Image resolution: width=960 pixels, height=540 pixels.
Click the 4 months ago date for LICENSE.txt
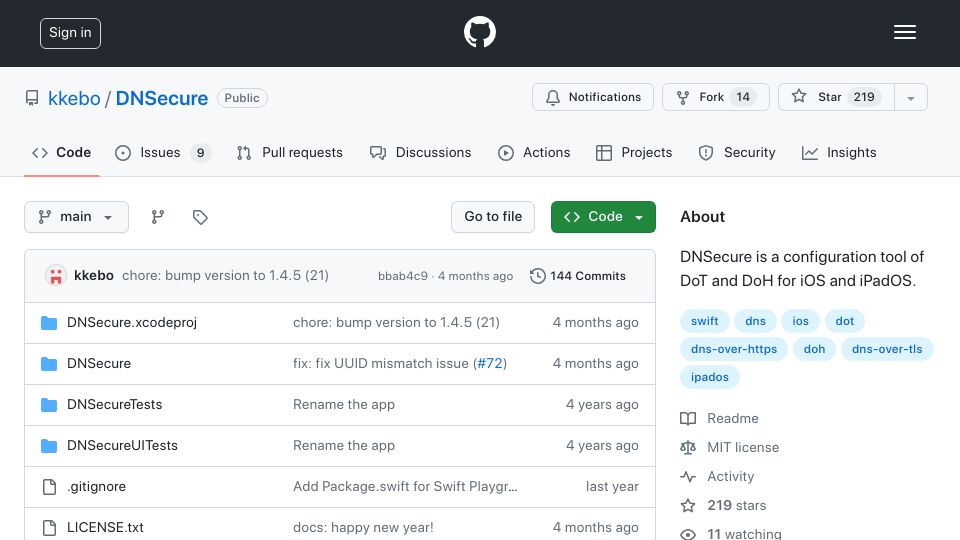[595, 528]
